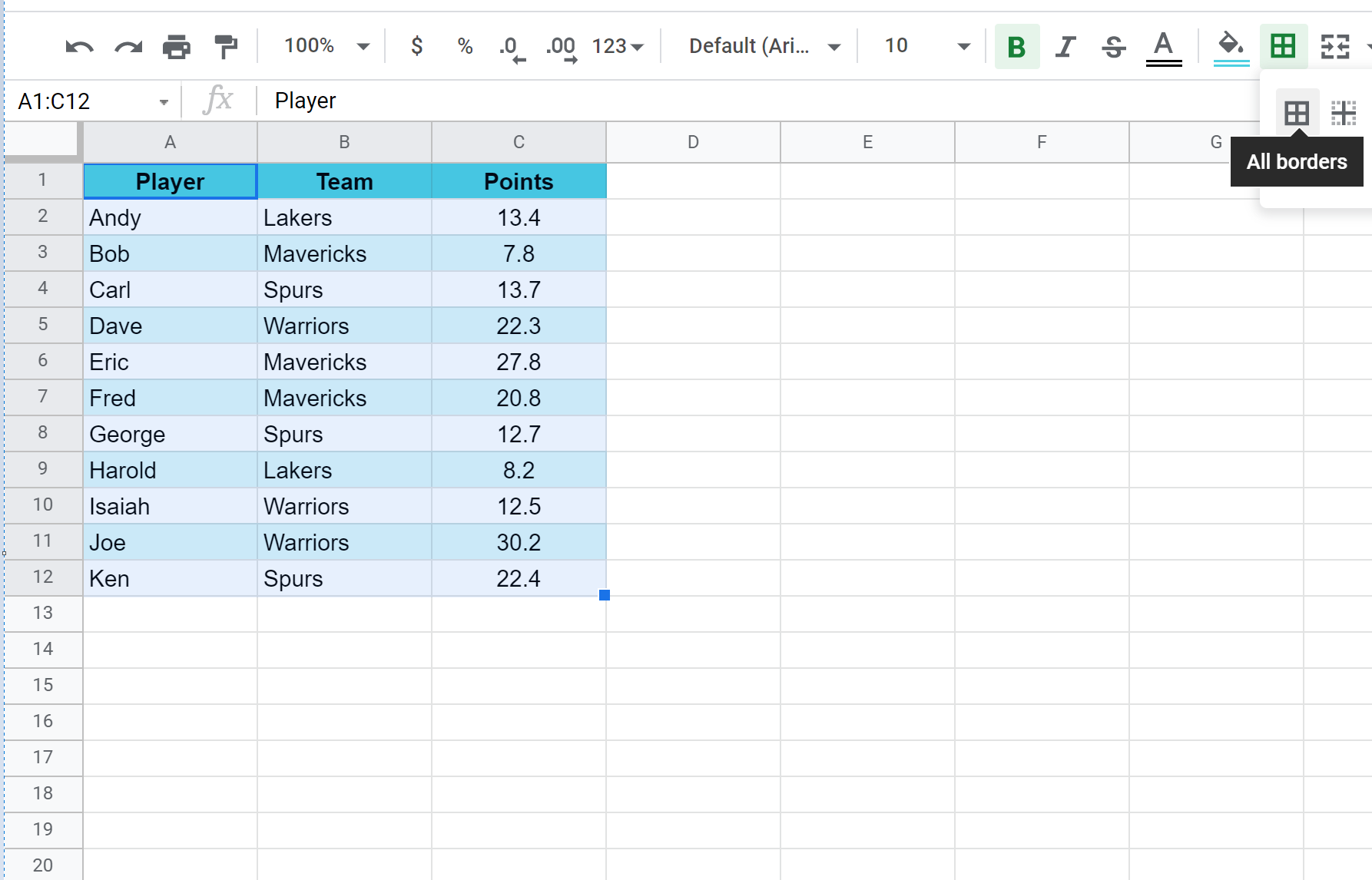Click the Increase decimal places icon
1372x880 pixels.
561,48
